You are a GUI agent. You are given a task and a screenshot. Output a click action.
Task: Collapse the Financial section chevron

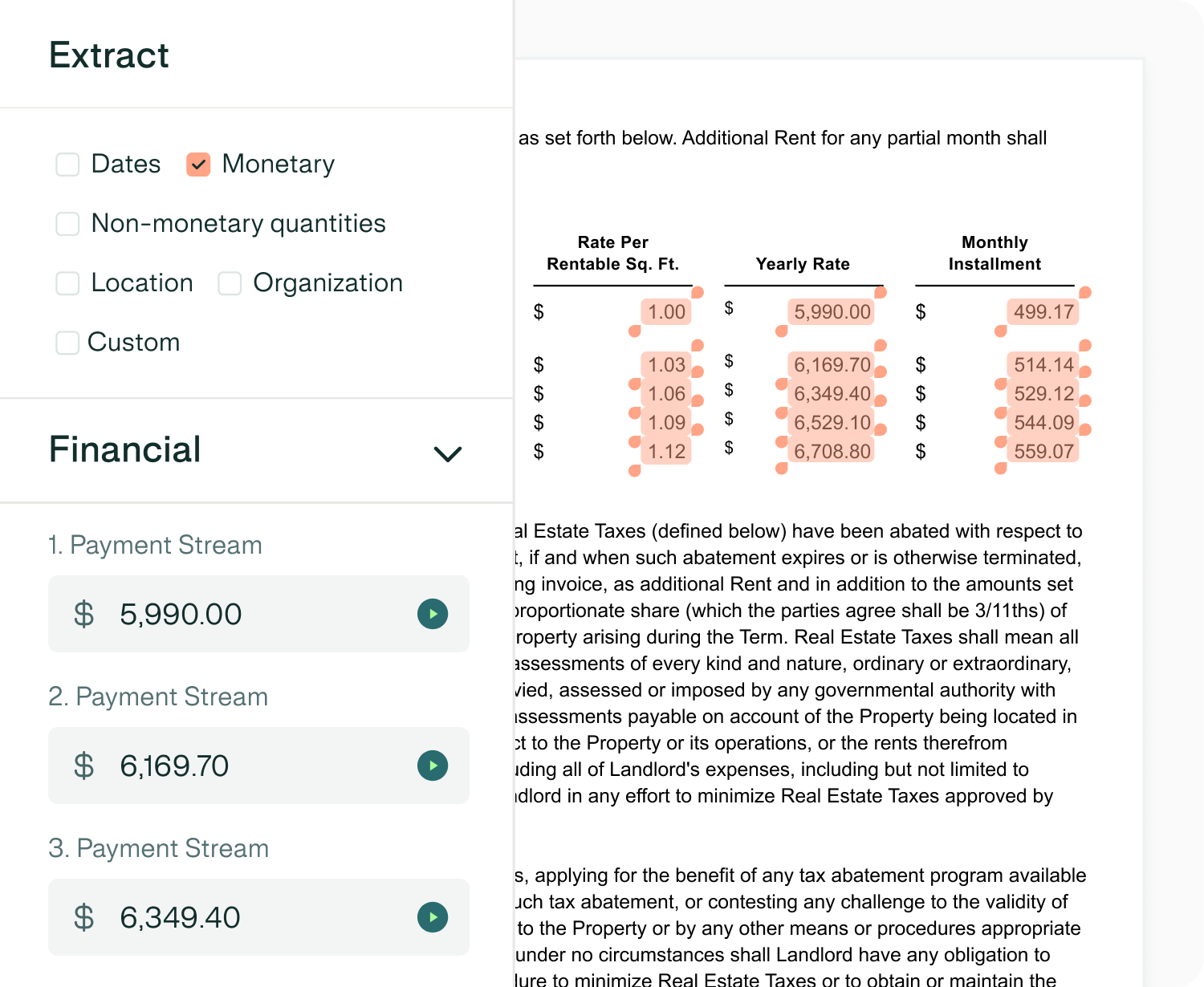(x=447, y=454)
